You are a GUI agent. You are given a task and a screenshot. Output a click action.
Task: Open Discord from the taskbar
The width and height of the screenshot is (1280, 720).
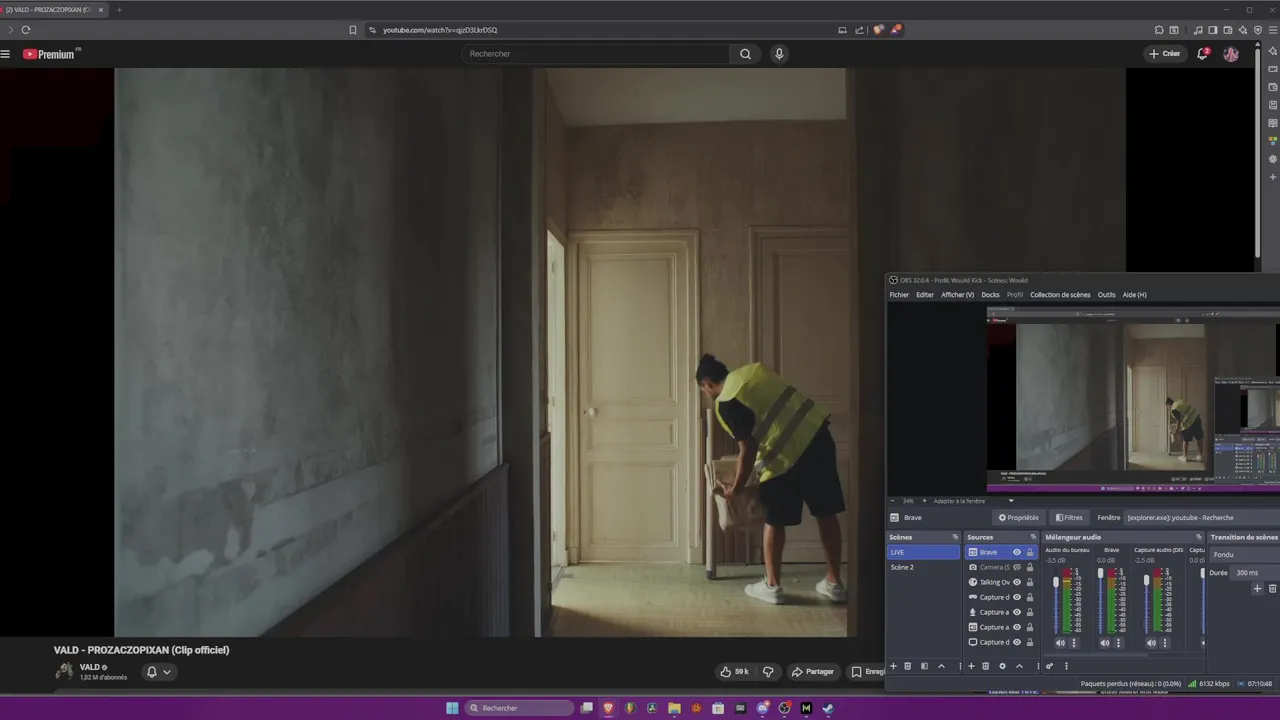click(x=762, y=708)
